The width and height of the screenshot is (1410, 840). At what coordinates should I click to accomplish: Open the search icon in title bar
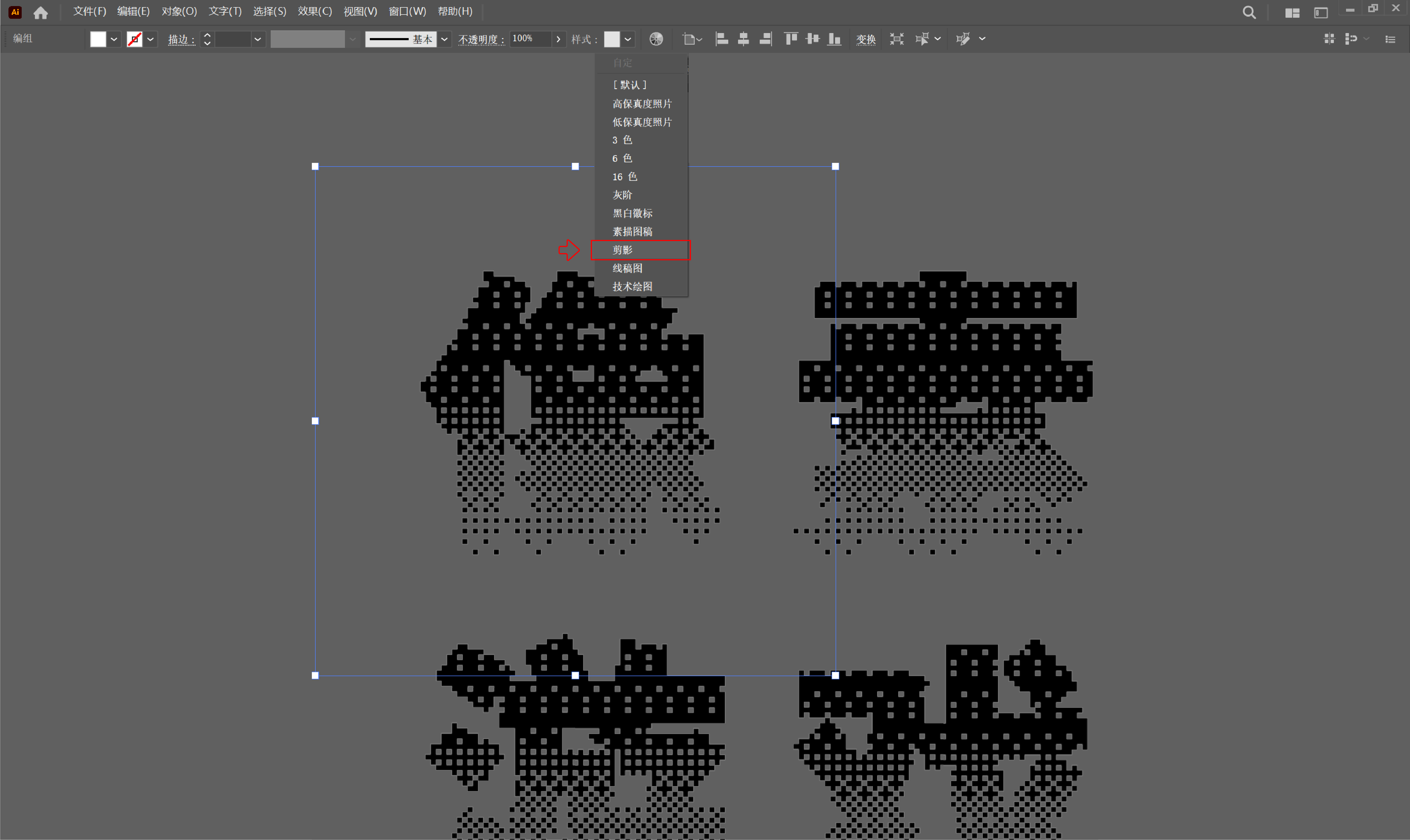tap(1249, 12)
